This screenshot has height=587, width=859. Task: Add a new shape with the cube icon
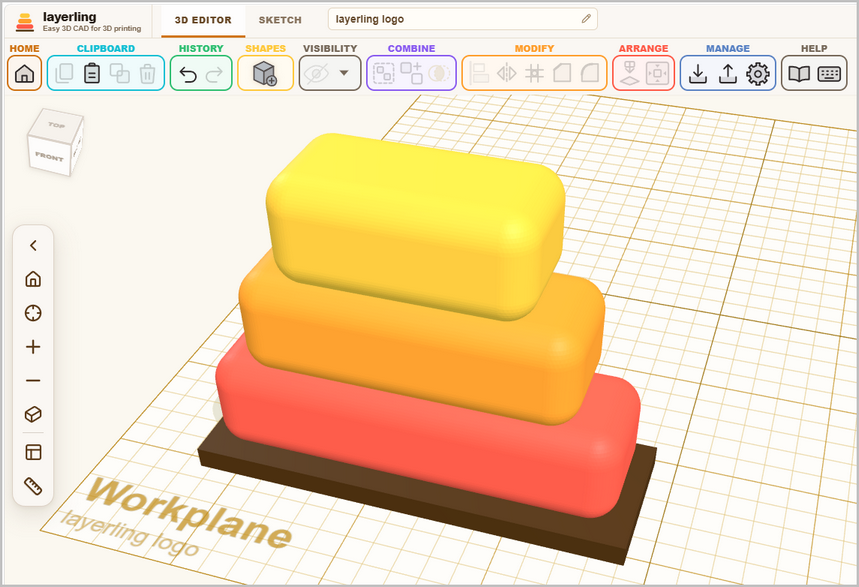(265, 73)
